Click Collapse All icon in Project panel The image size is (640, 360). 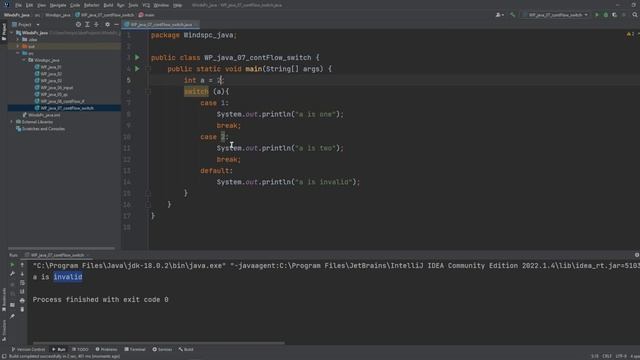click(x=96, y=24)
